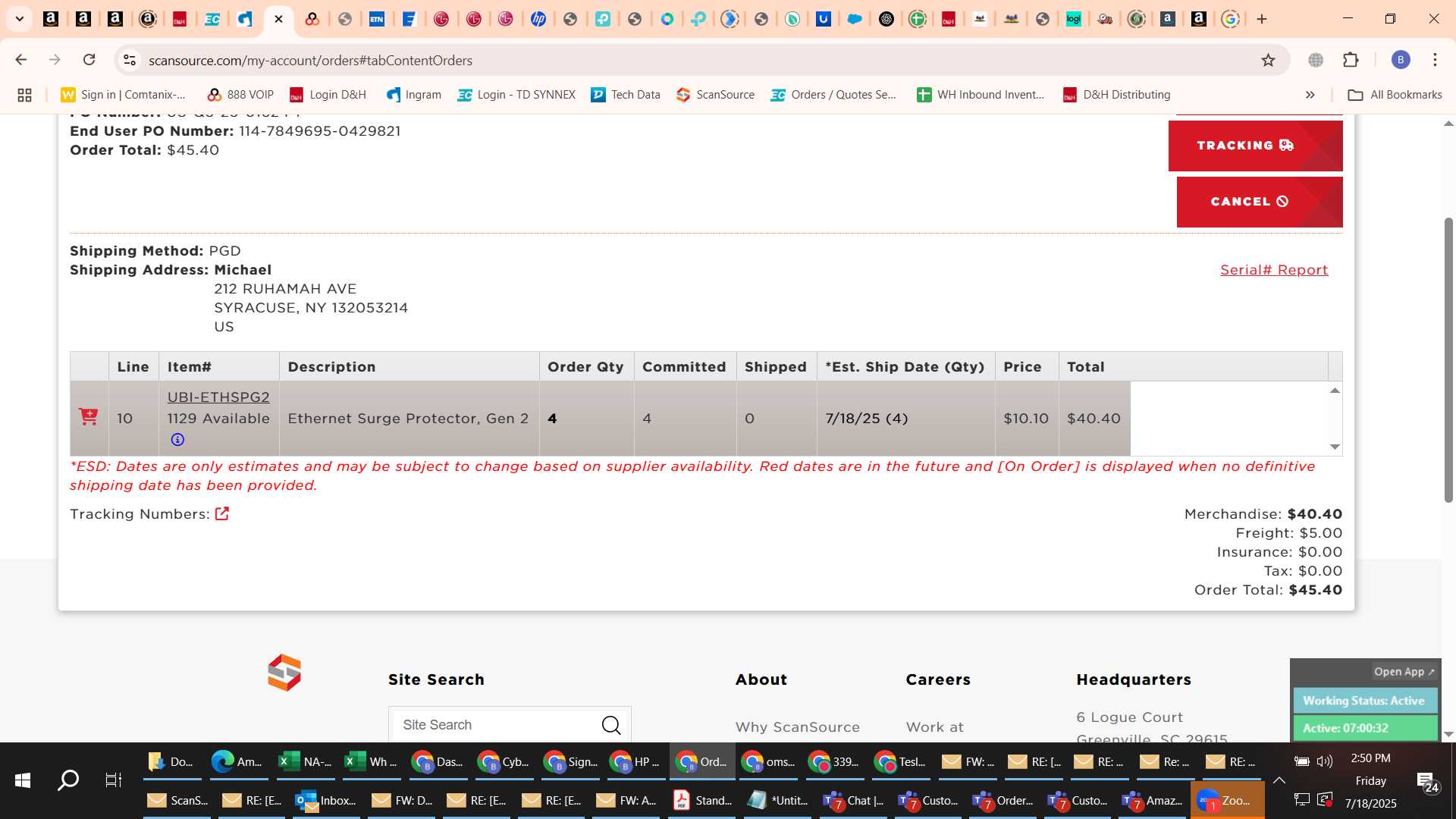Select the $40.40 total cell in table
Image resolution: width=1456 pixels, height=819 pixels.
pyautogui.click(x=1094, y=419)
